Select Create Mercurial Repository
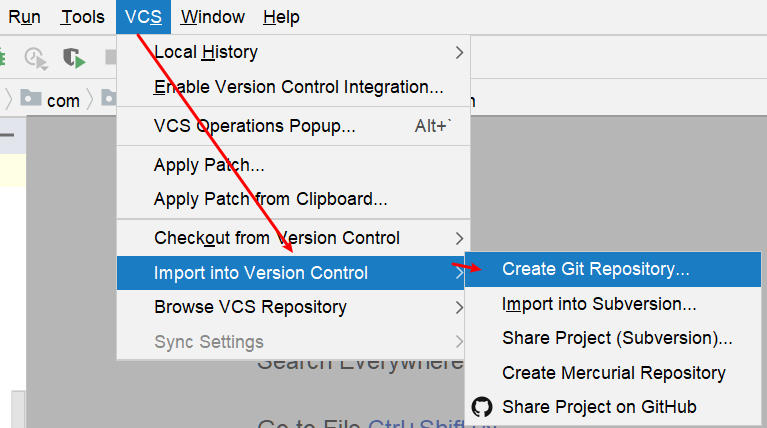This screenshot has height=428, width=767. coord(613,373)
